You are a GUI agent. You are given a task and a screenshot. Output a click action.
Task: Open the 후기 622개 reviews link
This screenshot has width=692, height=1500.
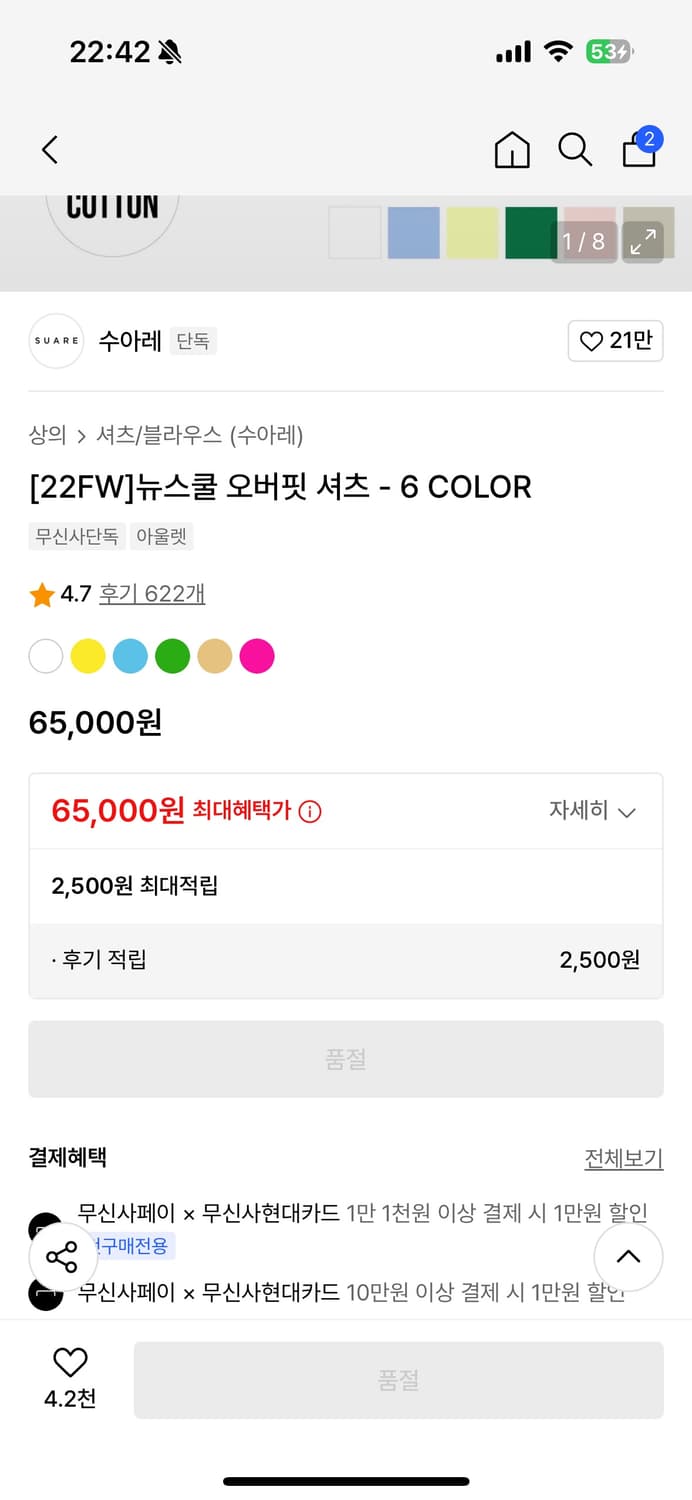[152, 594]
